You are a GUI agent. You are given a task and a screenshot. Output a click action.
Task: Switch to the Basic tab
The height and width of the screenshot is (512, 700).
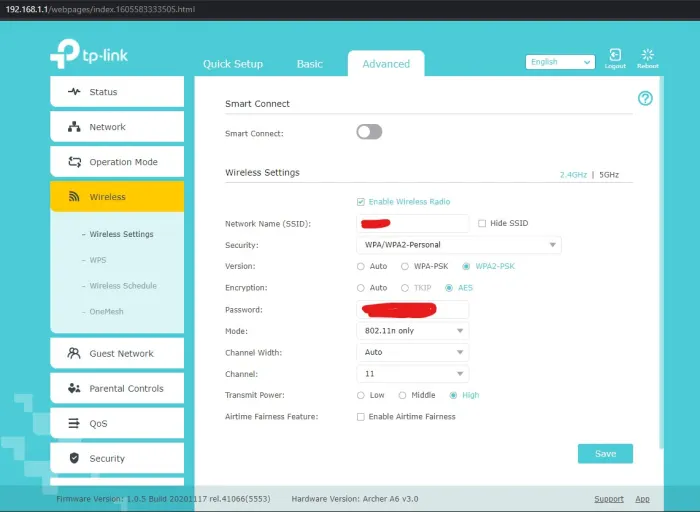[310, 64]
